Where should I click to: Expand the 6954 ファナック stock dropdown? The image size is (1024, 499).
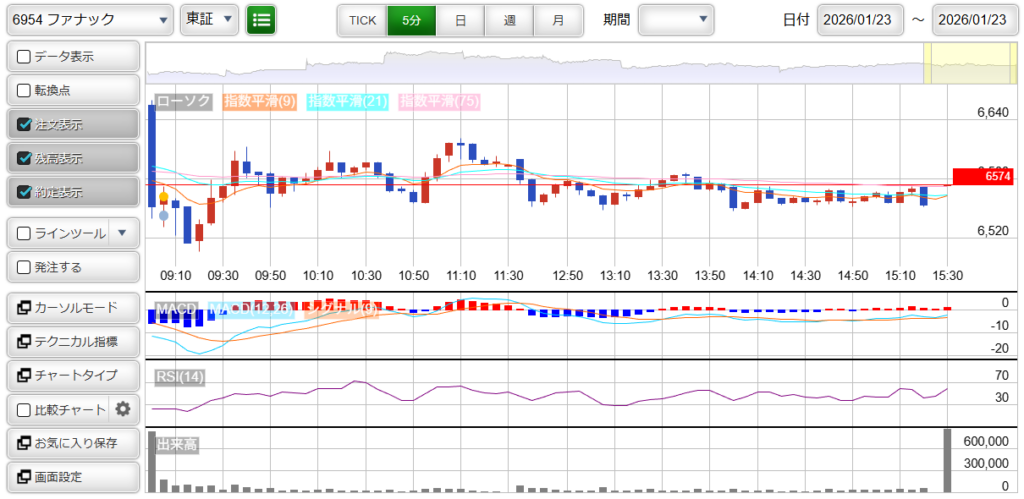(88, 19)
